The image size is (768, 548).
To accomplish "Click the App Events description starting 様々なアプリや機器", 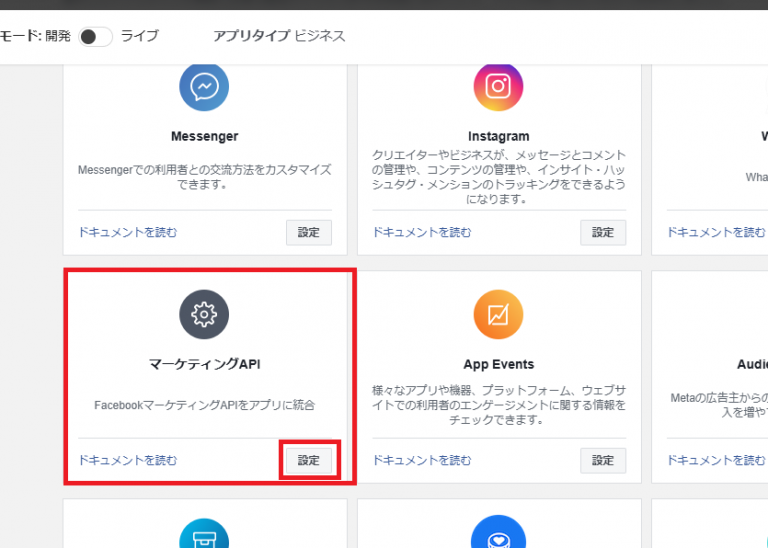I will [499, 405].
